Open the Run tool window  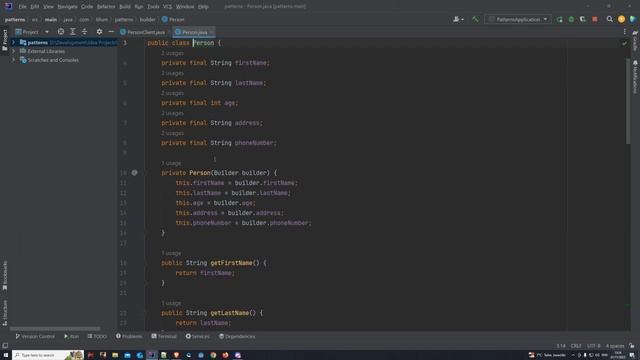[71, 336]
